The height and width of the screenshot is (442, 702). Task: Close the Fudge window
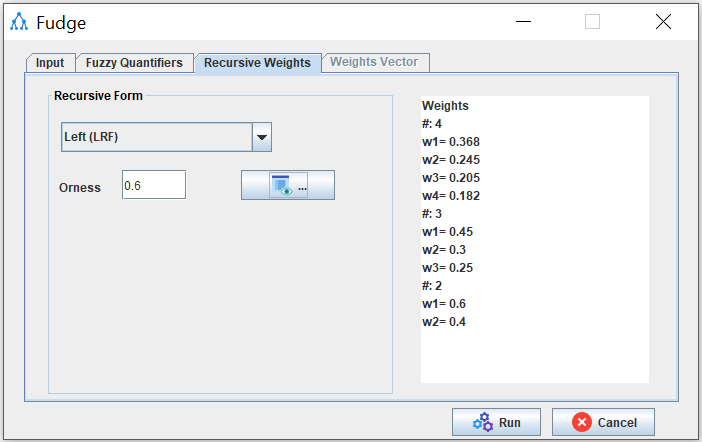pyautogui.click(x=662, y=22)
